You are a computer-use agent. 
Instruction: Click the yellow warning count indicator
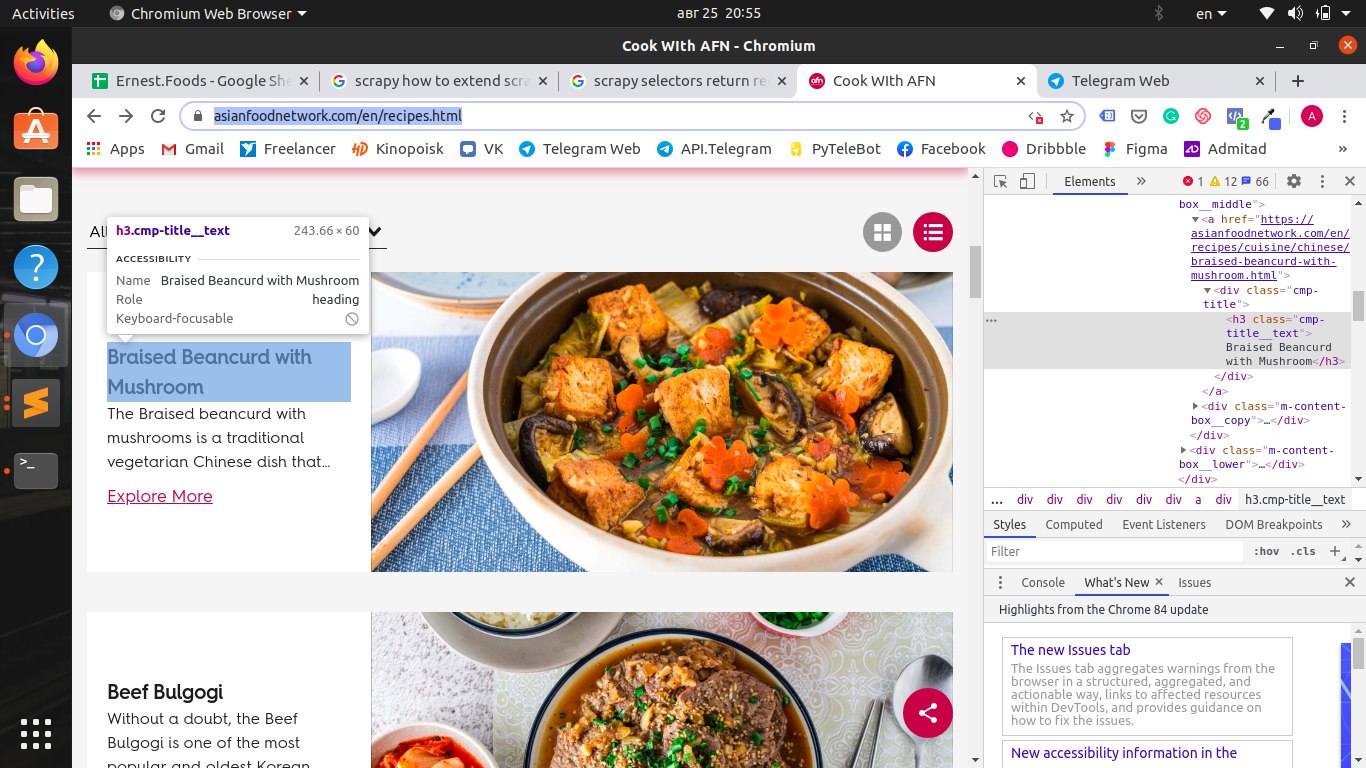(1223, 181)
